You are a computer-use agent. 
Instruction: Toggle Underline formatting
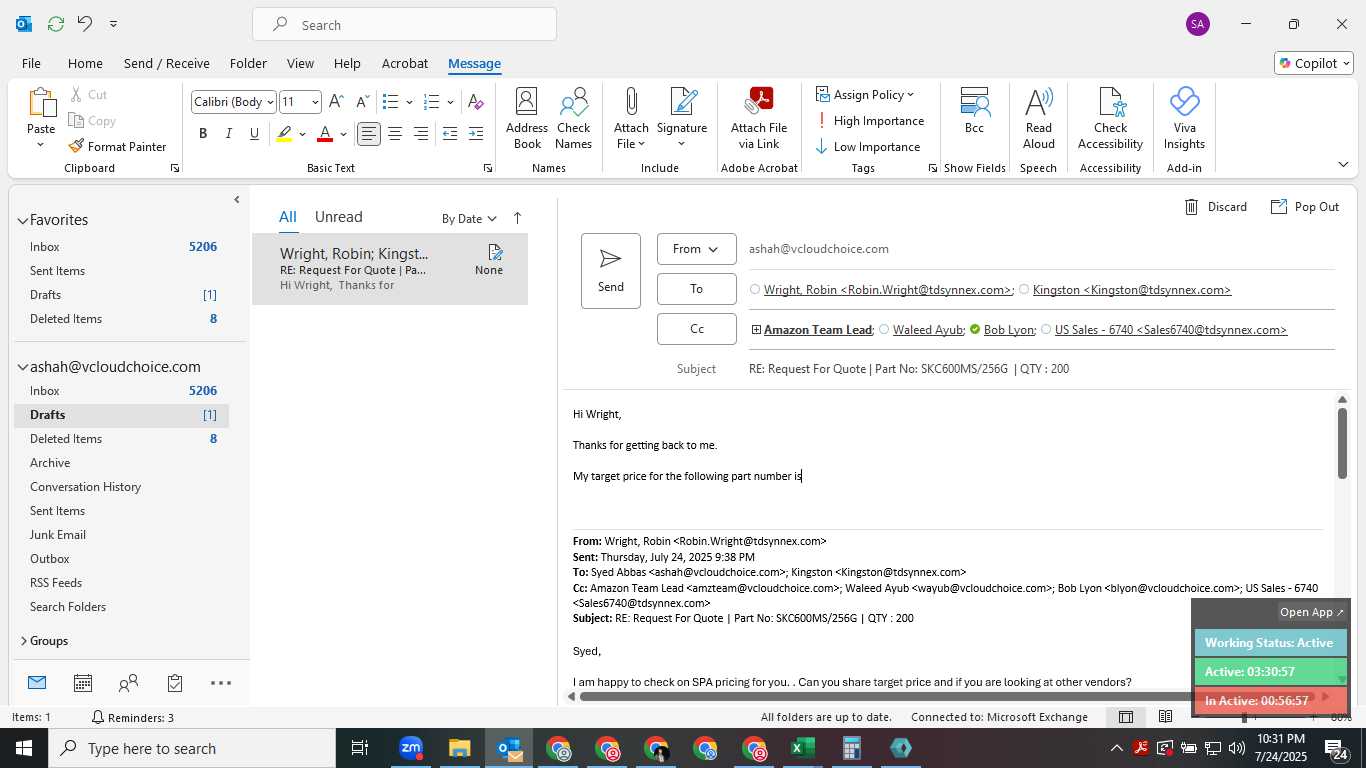(x=255, y=134)
